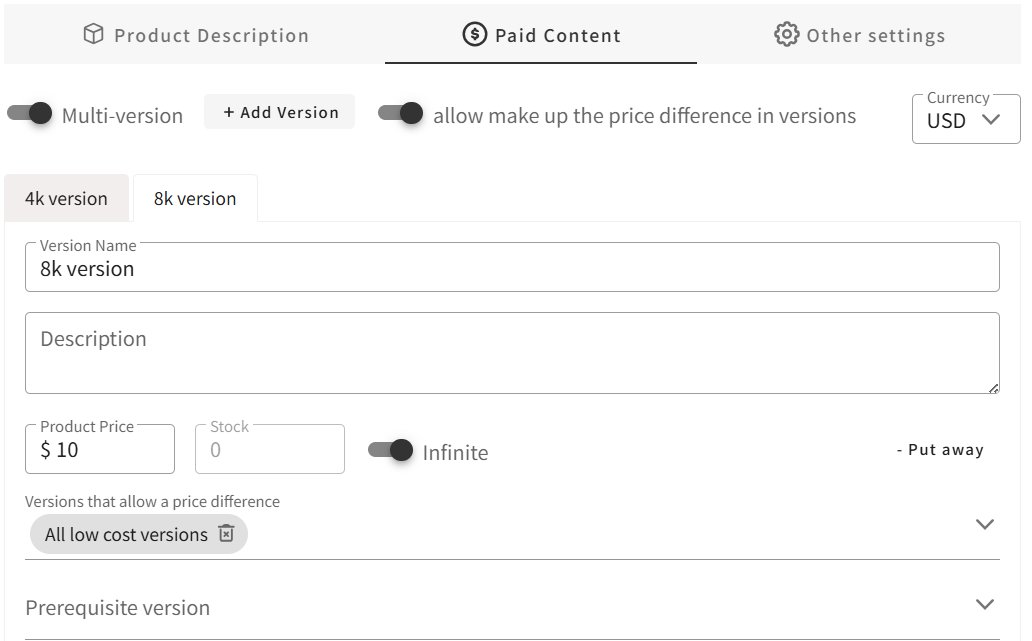
Task: Click the gear icon beside Other settings
Action: point(787,35)
